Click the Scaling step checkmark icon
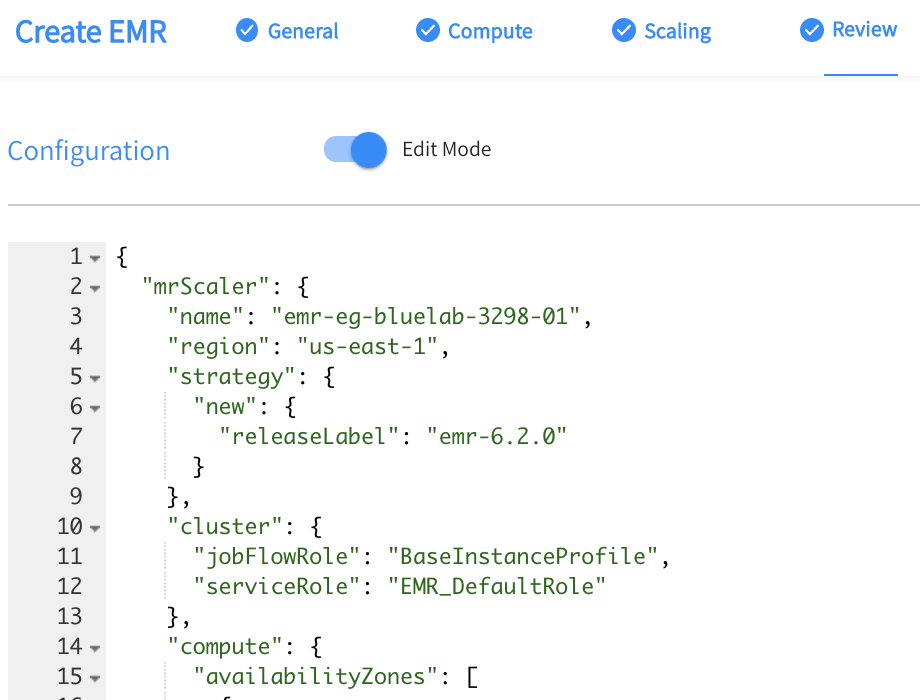Screen dimensions: 920x700 (624, 31)
